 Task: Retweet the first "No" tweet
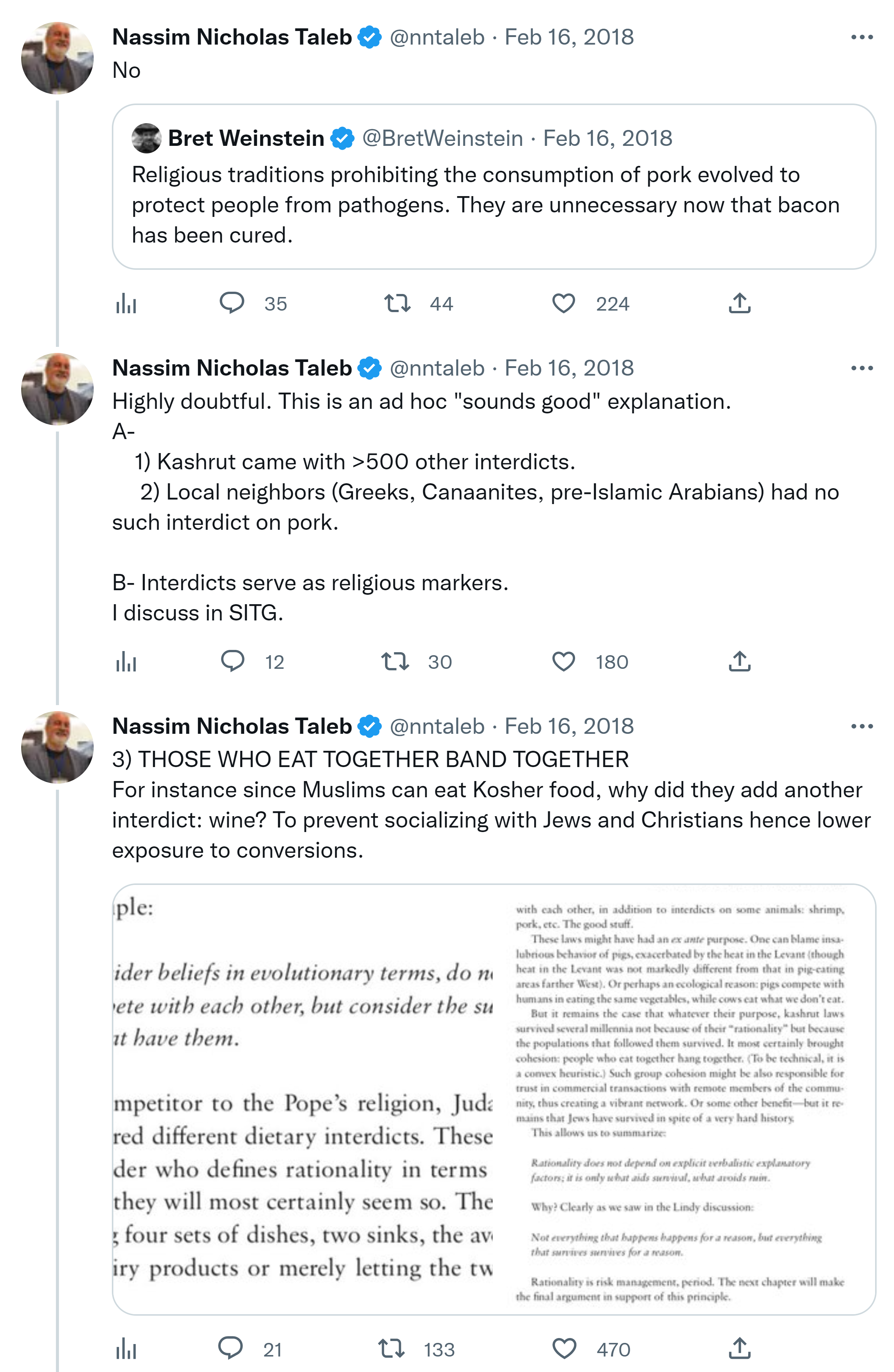click(x=397, y=303)
